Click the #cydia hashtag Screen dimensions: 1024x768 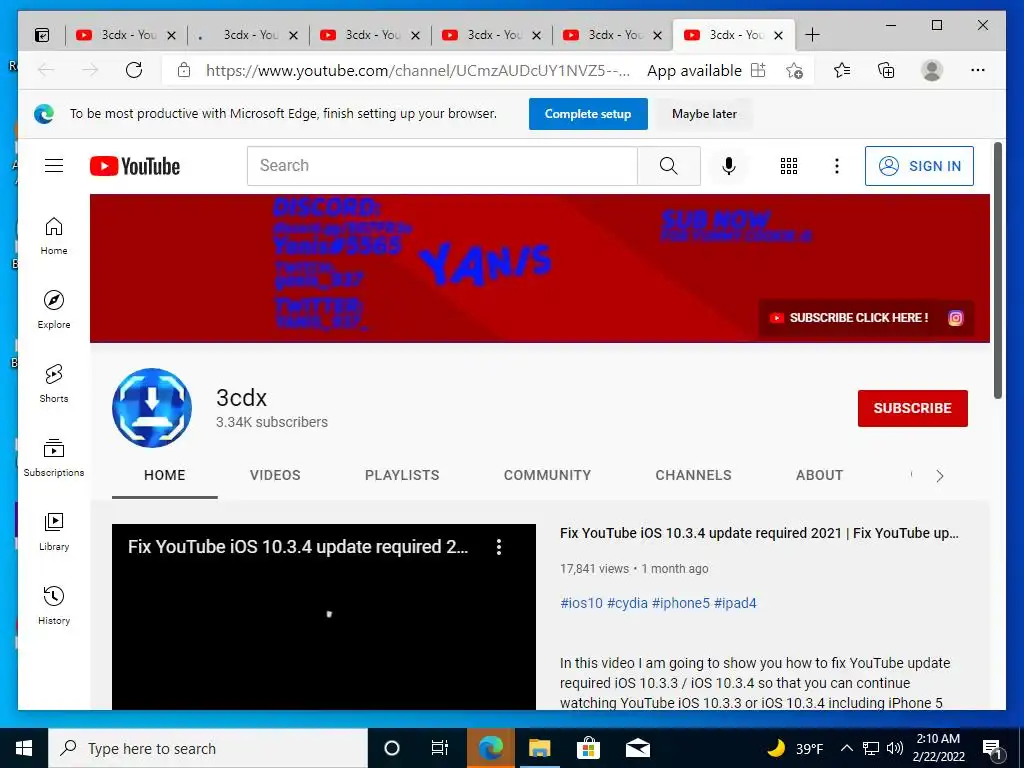pyautogui.click(x=627, y=603)
